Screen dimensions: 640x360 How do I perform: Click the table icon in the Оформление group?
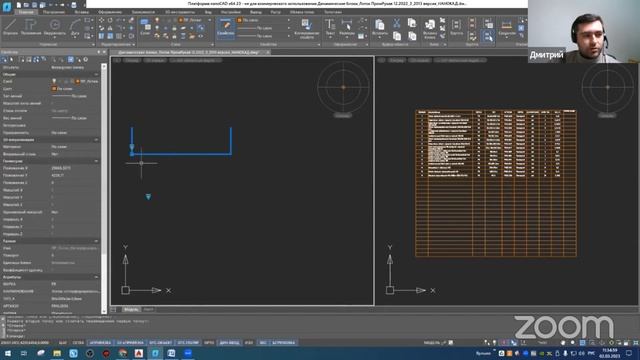pyautogui.click(x=361, y=36)
